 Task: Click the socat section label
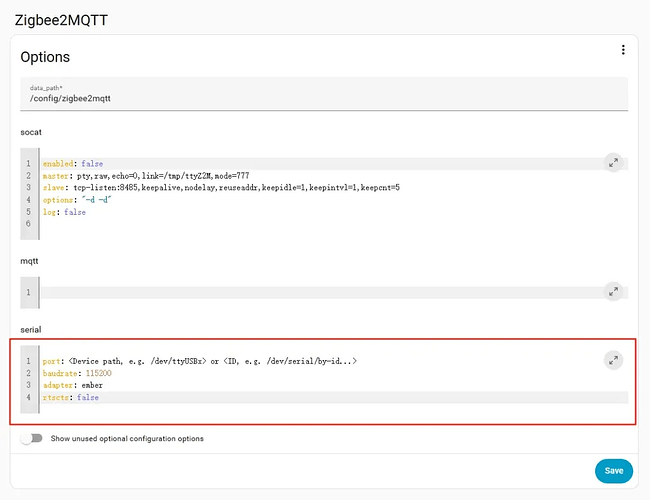(x=31, y=132)
